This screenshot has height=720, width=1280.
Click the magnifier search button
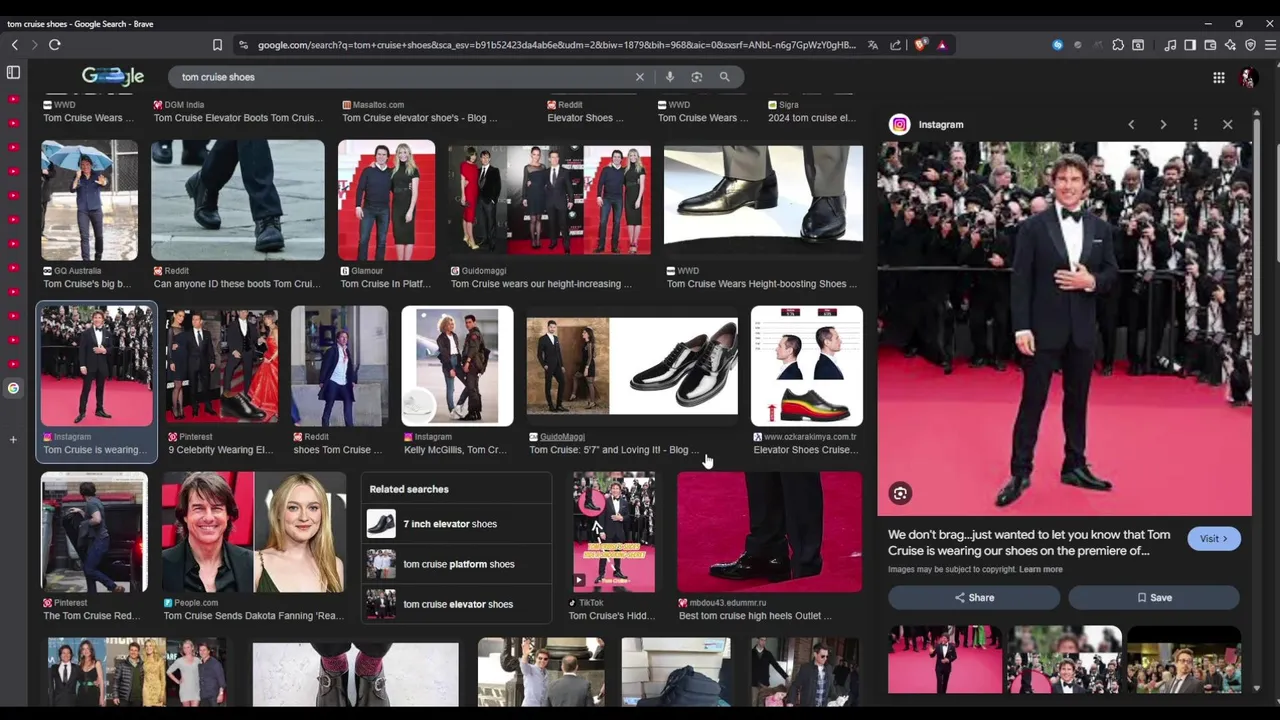(725, 77)
